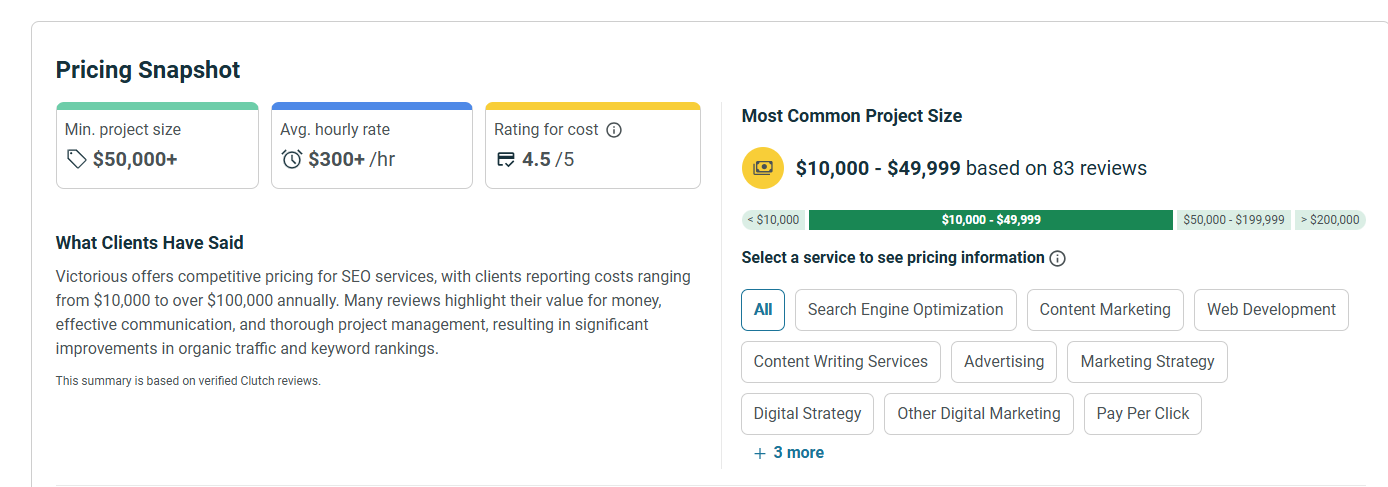Click the yellow money icon for project size
1388x487 pixels.
coord(763,168)
